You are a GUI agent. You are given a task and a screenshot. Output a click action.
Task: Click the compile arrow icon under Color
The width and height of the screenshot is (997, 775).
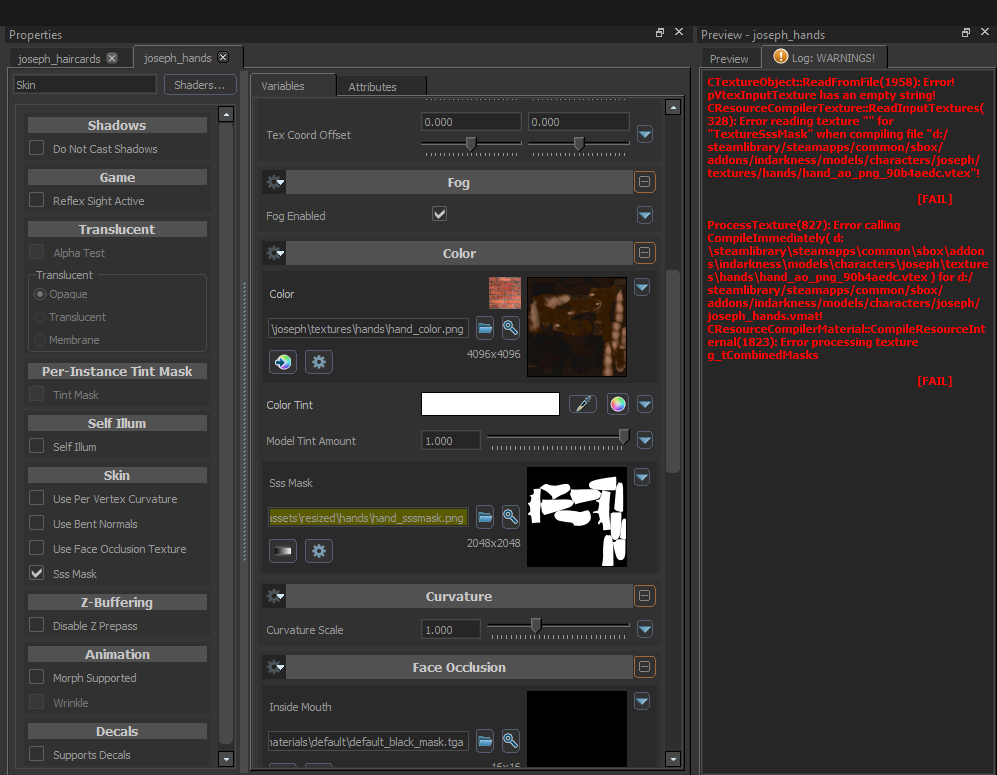point(281,361)
